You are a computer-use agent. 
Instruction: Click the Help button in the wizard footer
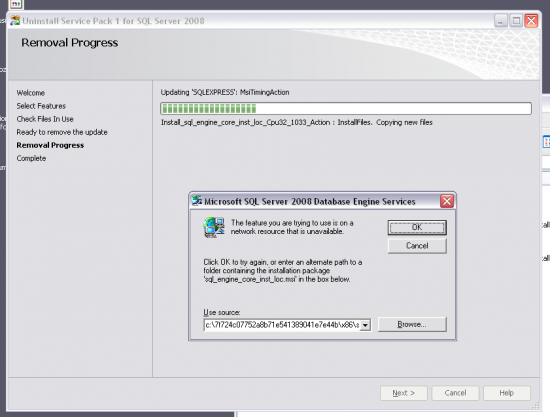pyautogui.click(x=507, y=393)
